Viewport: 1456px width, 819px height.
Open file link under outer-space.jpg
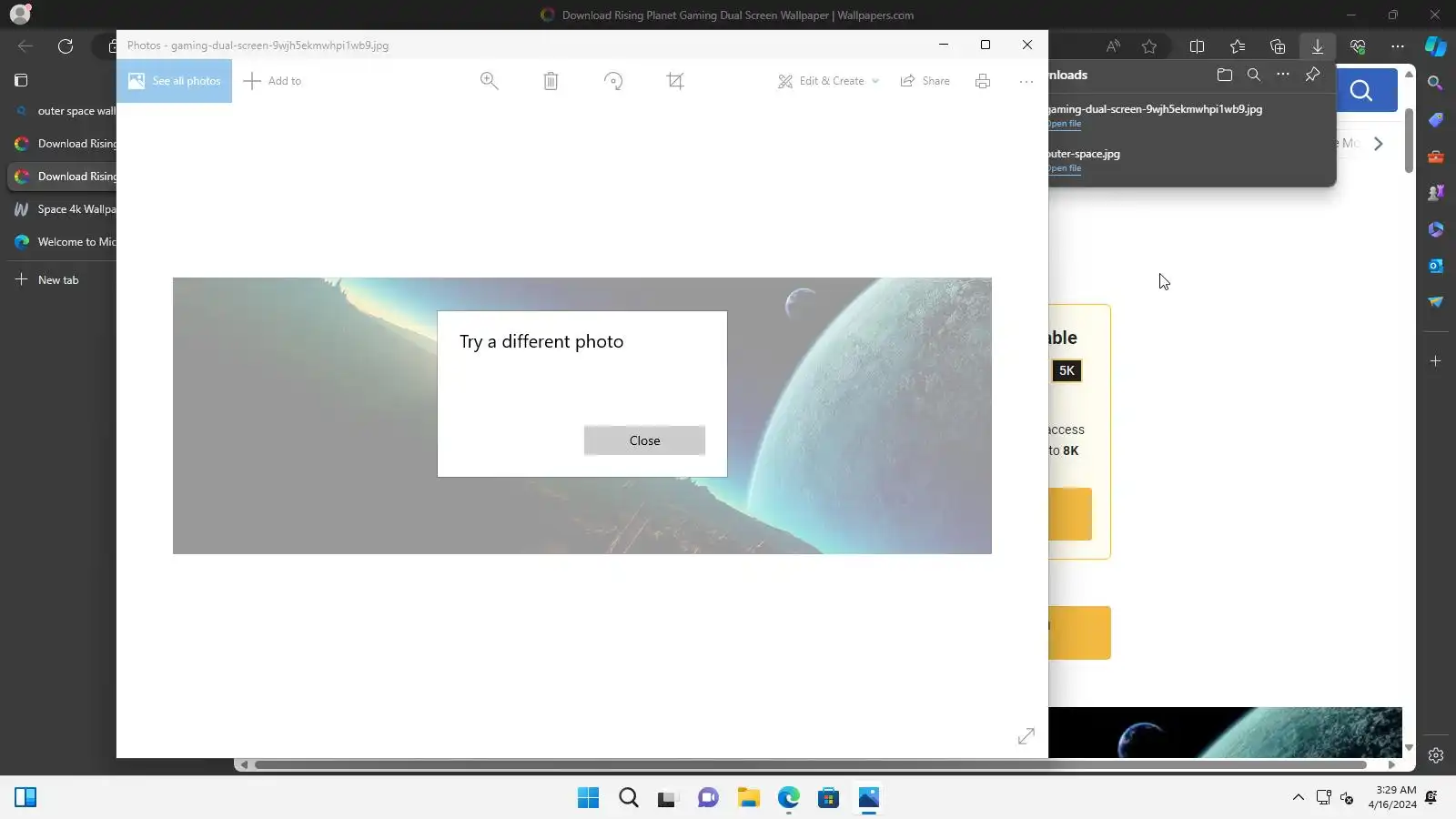click(1065, 168)
